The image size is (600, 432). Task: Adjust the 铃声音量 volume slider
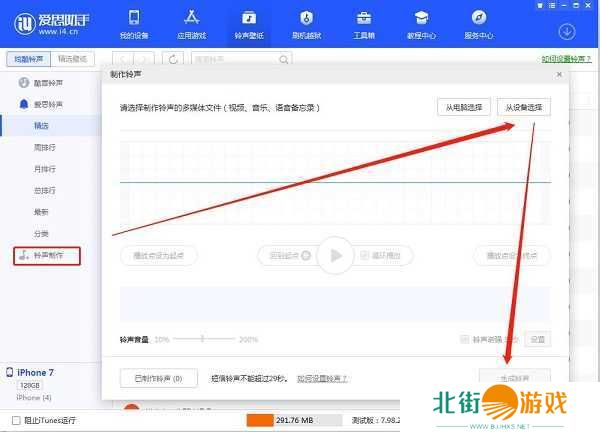click(204, 340)
